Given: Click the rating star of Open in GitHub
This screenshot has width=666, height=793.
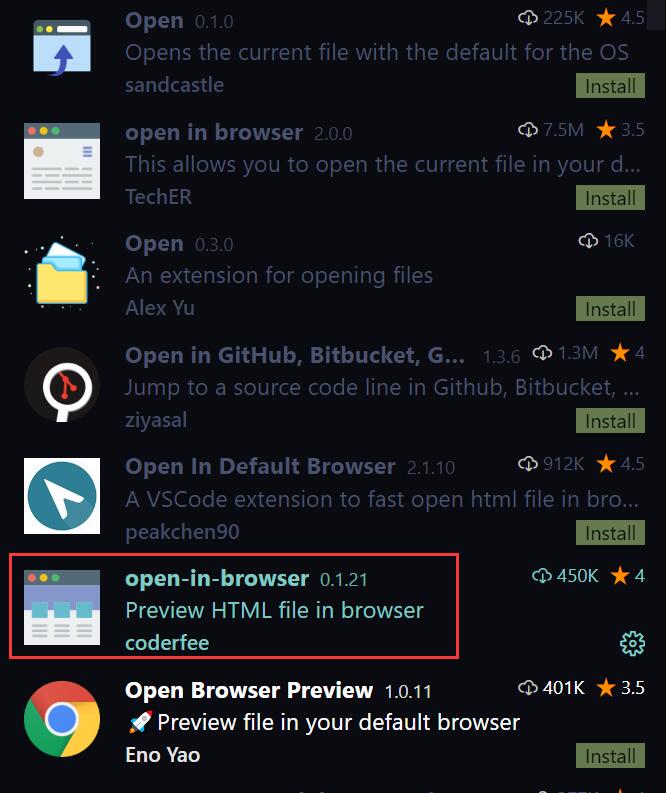Looking at the screenshot, I should pyautogui.click(x=620, y=352).
